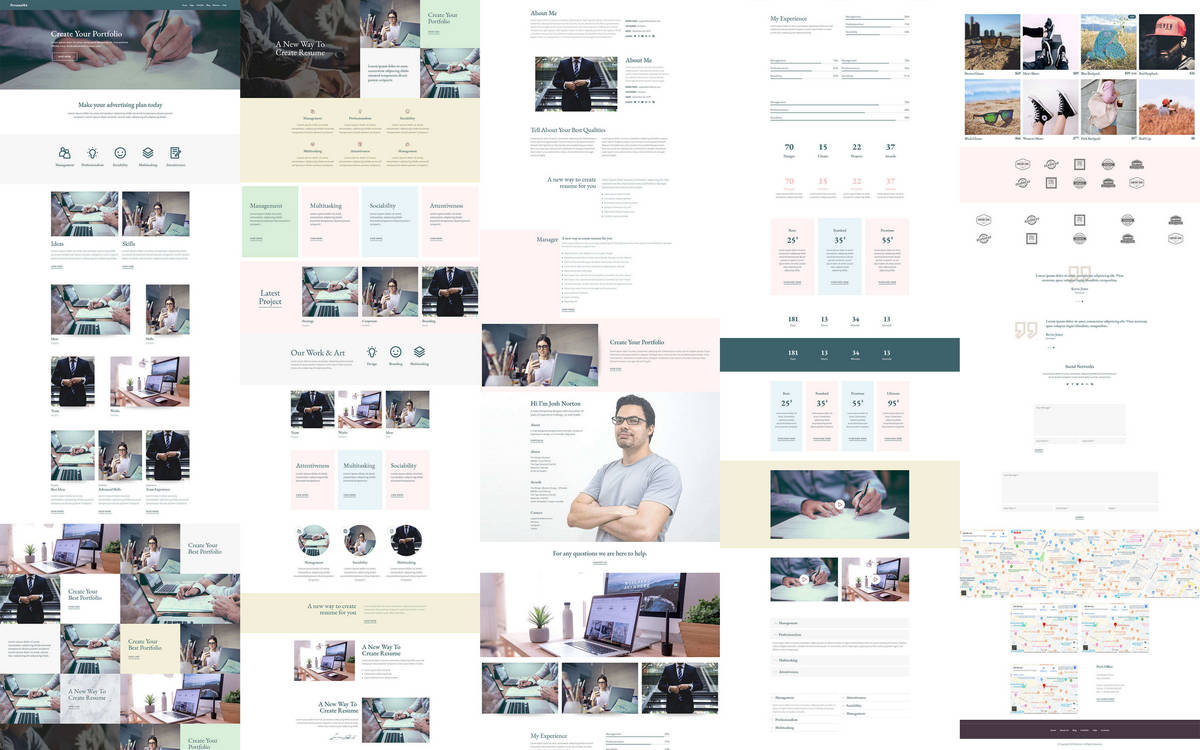Click the Professionalism lightbulb icon in gray band
The width and height of the screenshot is (1200, 750).
point(92,153)
